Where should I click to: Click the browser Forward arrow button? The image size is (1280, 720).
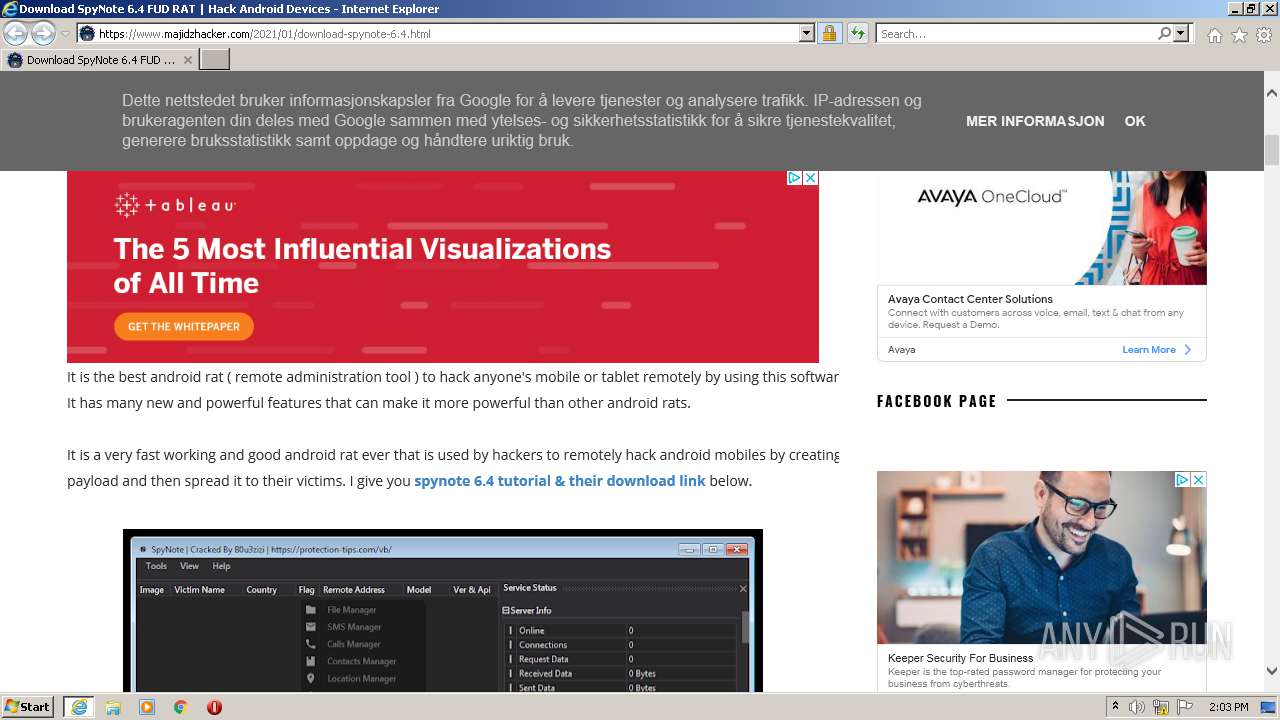[x=43, y=34]
